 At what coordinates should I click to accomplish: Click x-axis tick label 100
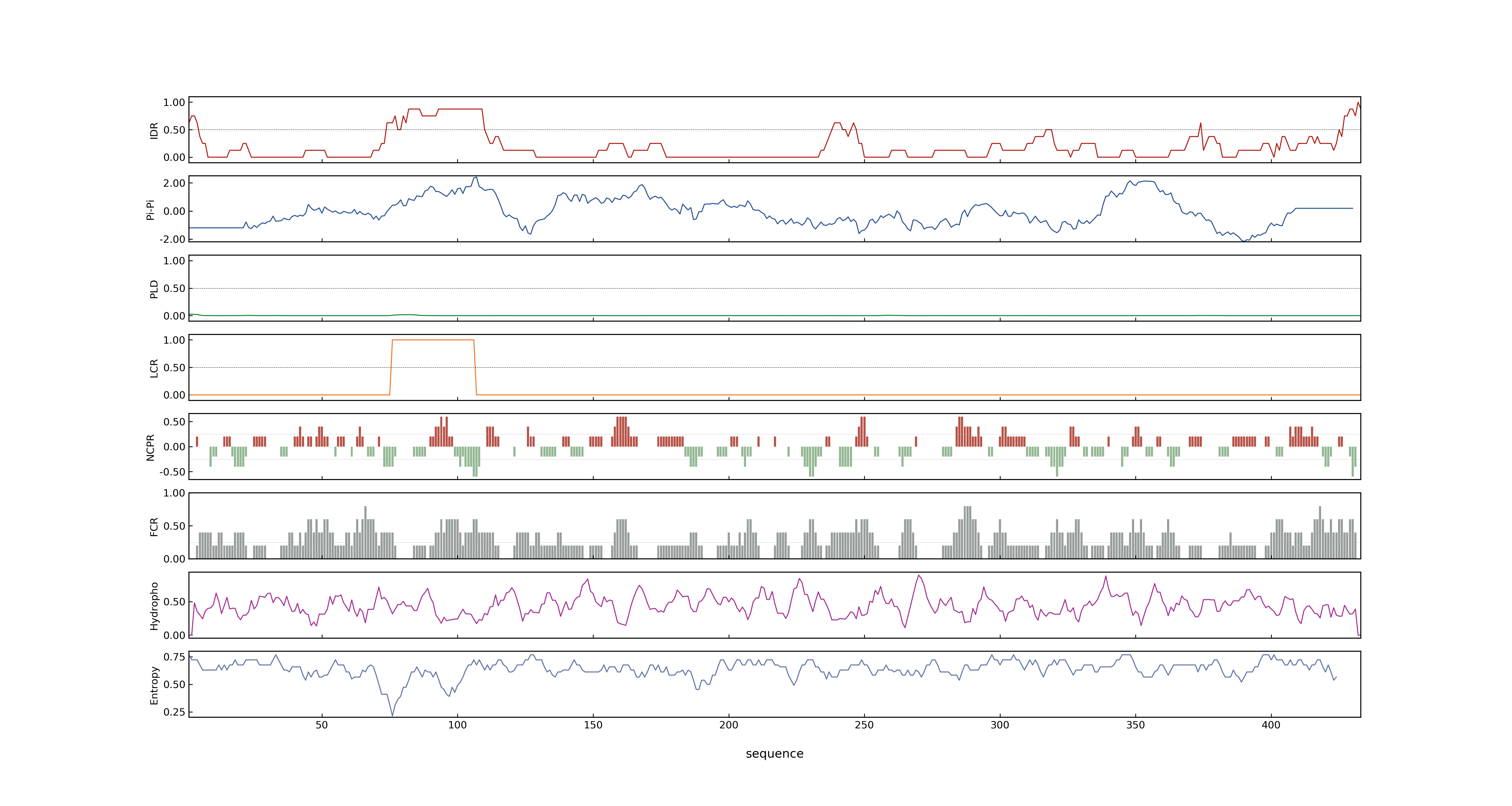pos(457,725)
